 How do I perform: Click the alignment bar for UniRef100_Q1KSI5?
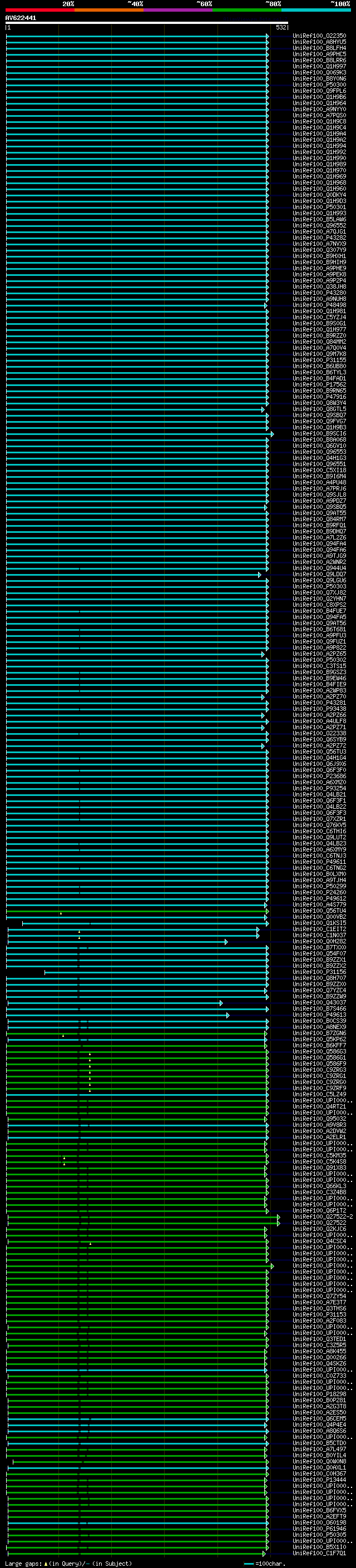click(x=145, y=923)
